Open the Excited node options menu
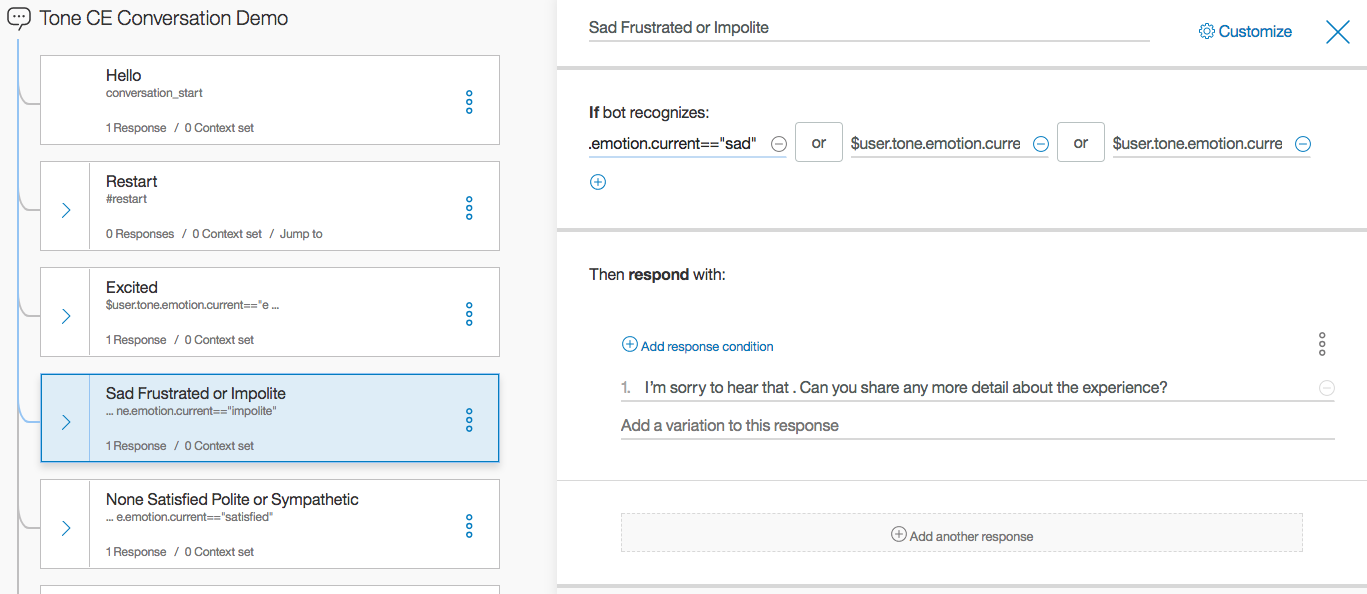Screen dimensions: 1367x594 click(x=469, y=314)
